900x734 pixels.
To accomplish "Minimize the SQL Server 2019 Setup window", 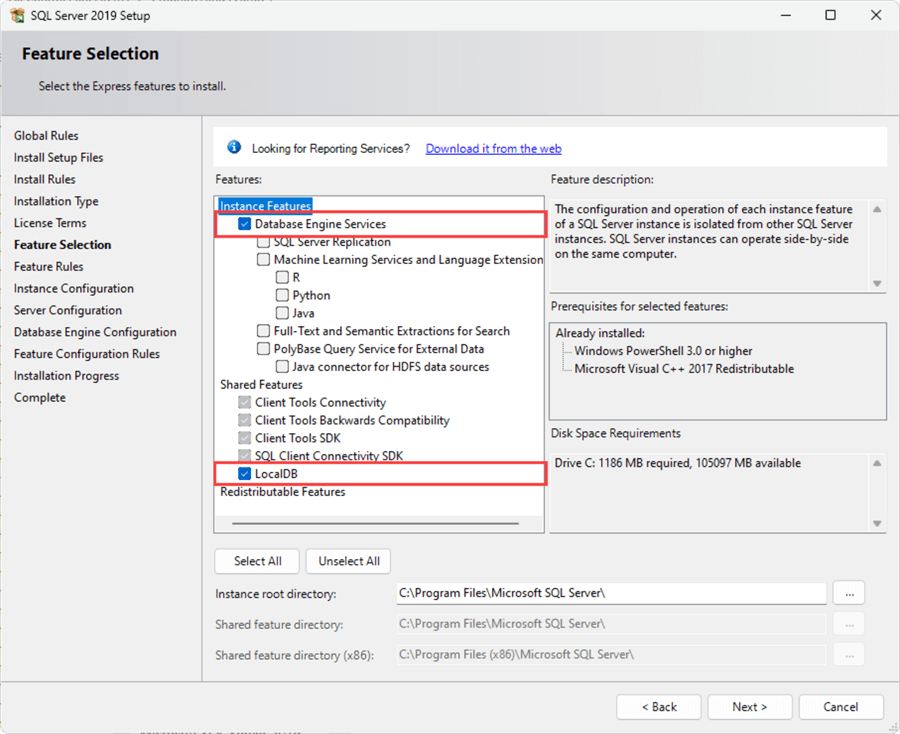I will pyautogui.click(x=786, y=15).
